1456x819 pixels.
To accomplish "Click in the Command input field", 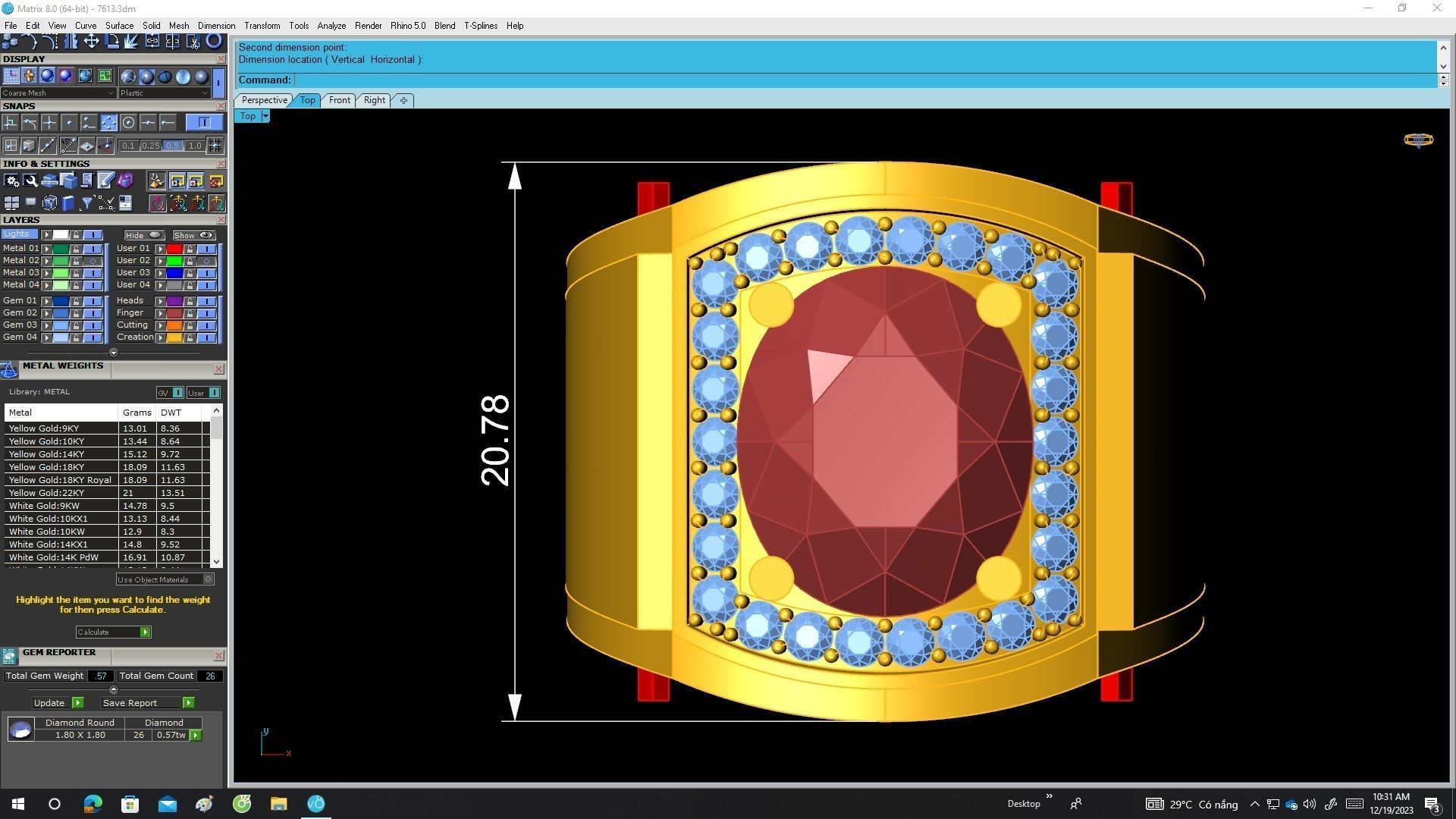I will click(864, 80).
